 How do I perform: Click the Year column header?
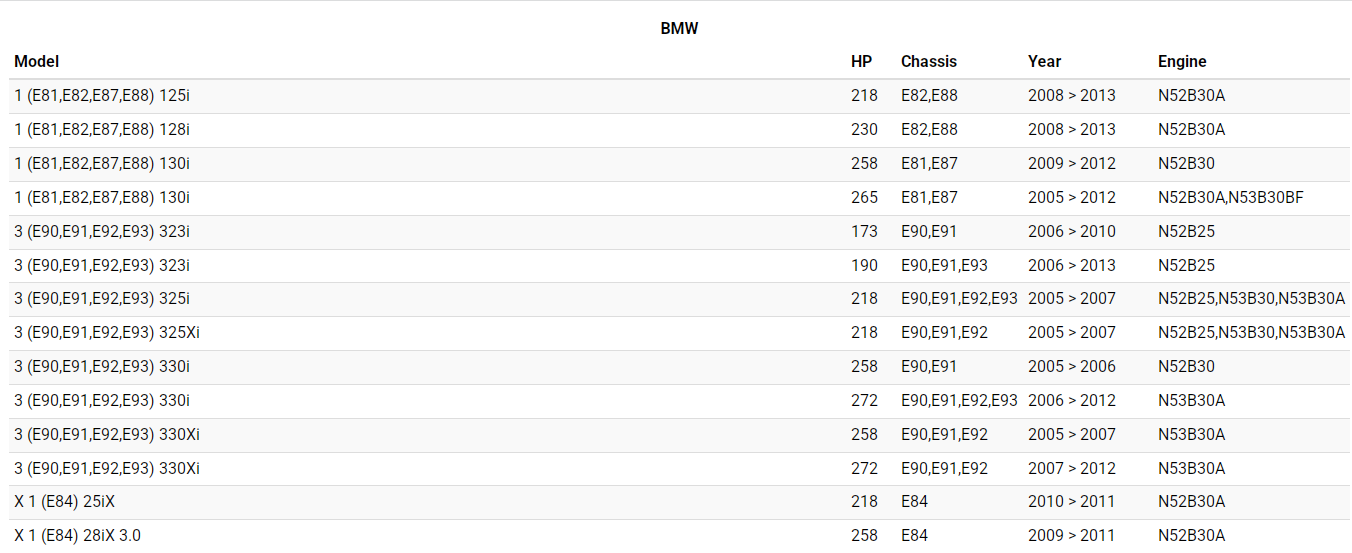[1044, 62]
